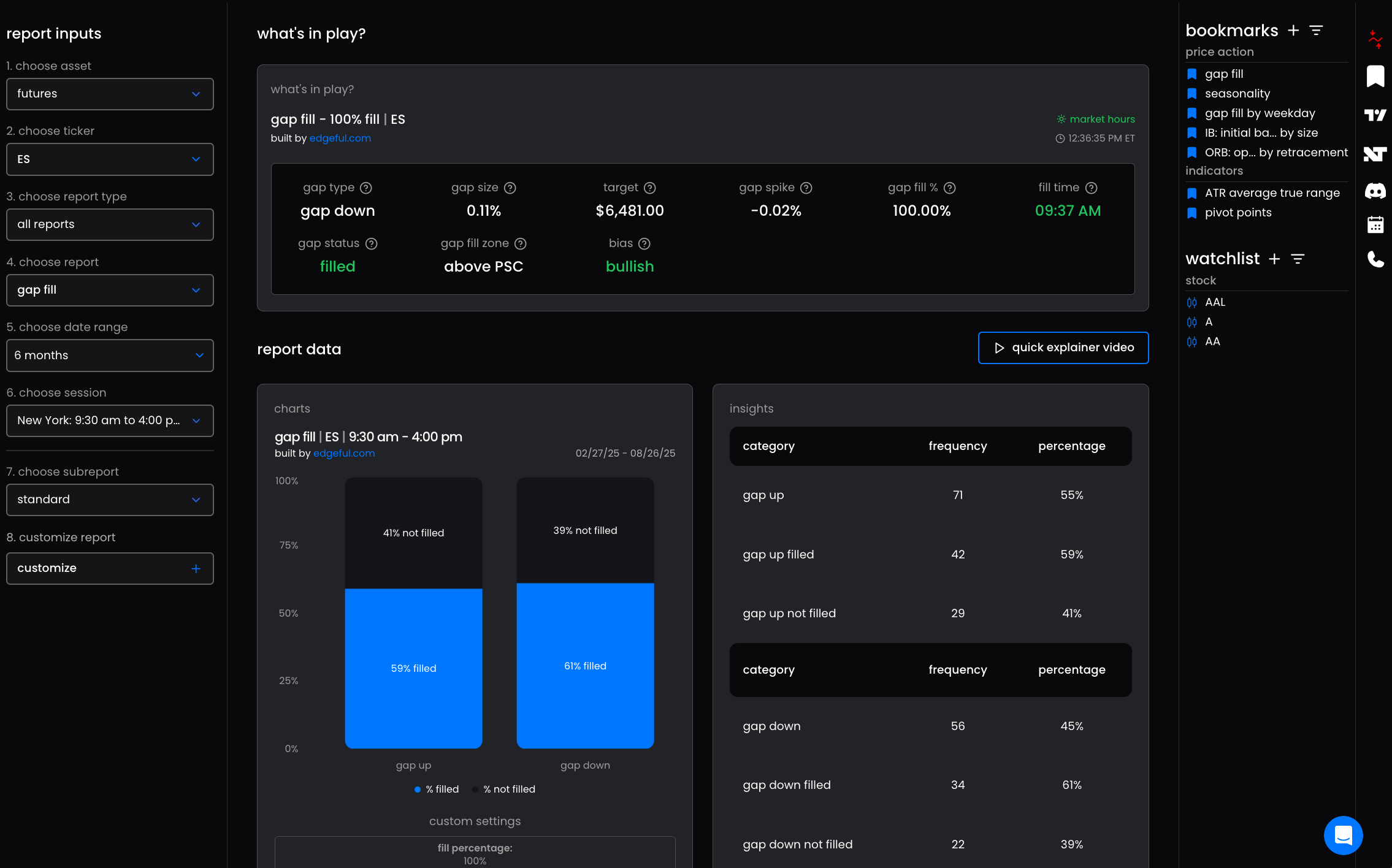The height and width of the screenshot is (868, 1392).
Task: Open the chat support bubble
Action: click(1343, 835)
